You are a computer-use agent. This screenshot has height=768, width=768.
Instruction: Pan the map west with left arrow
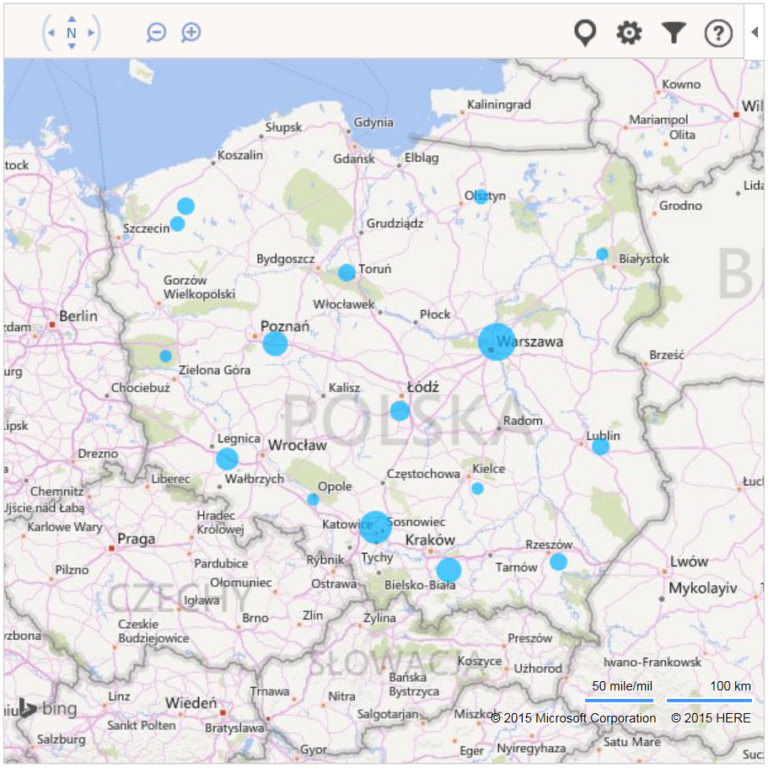50,33
